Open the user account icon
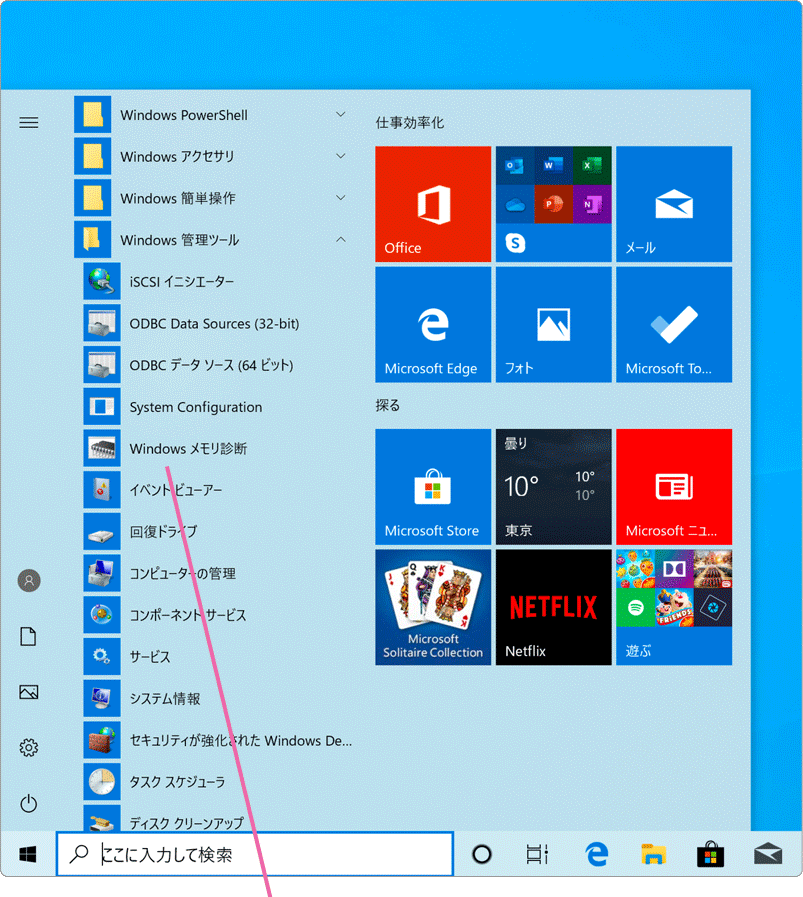This screenshot has height=897, width=803. 29,581
